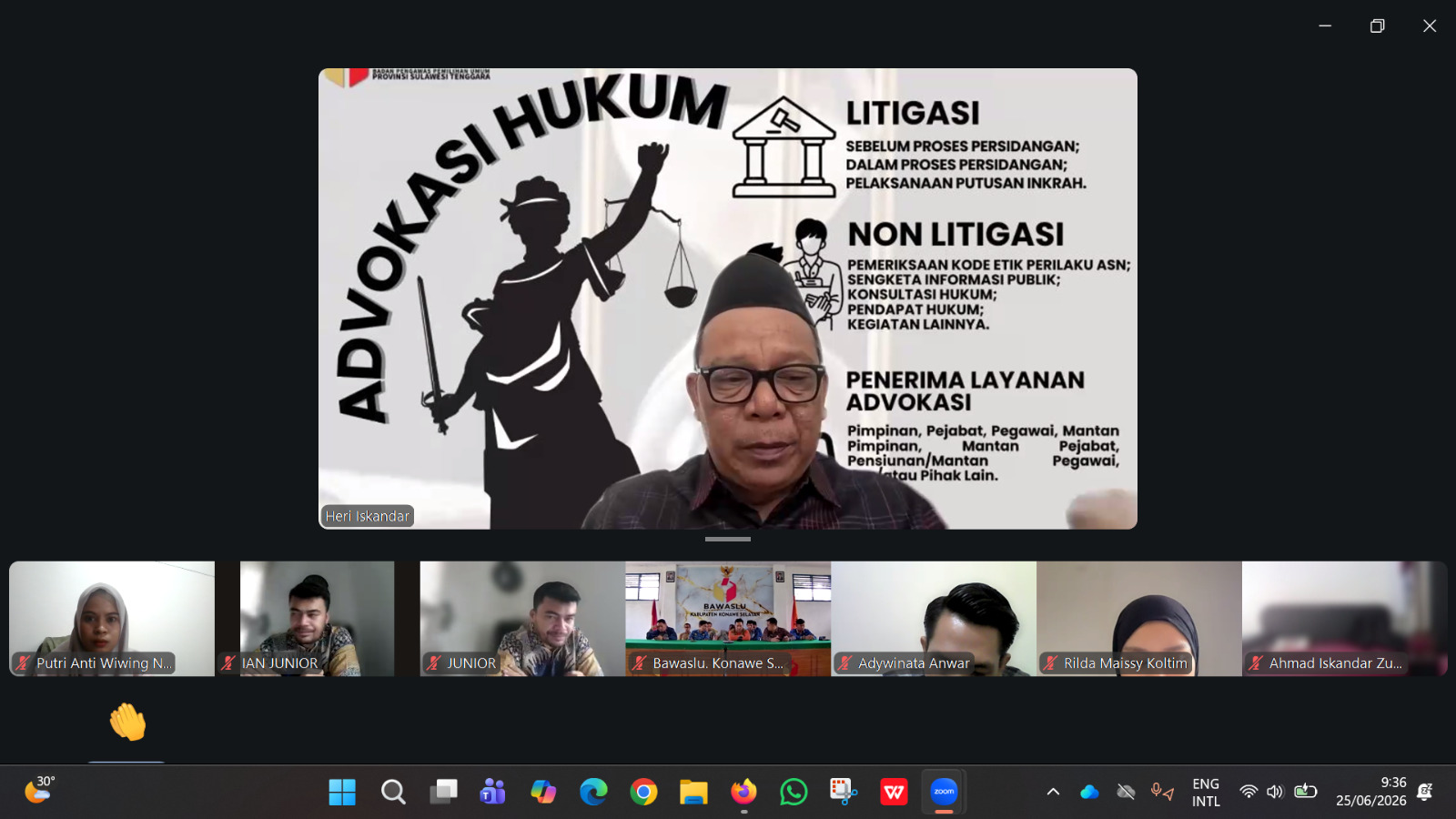Close the Zoom meeting window

click(1430, 25)
